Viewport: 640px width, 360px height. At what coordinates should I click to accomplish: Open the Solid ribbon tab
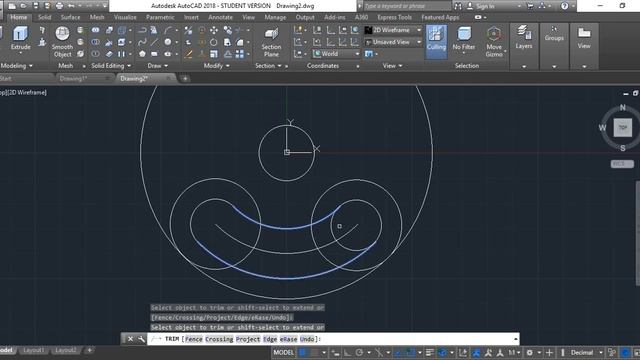[44, 17]
